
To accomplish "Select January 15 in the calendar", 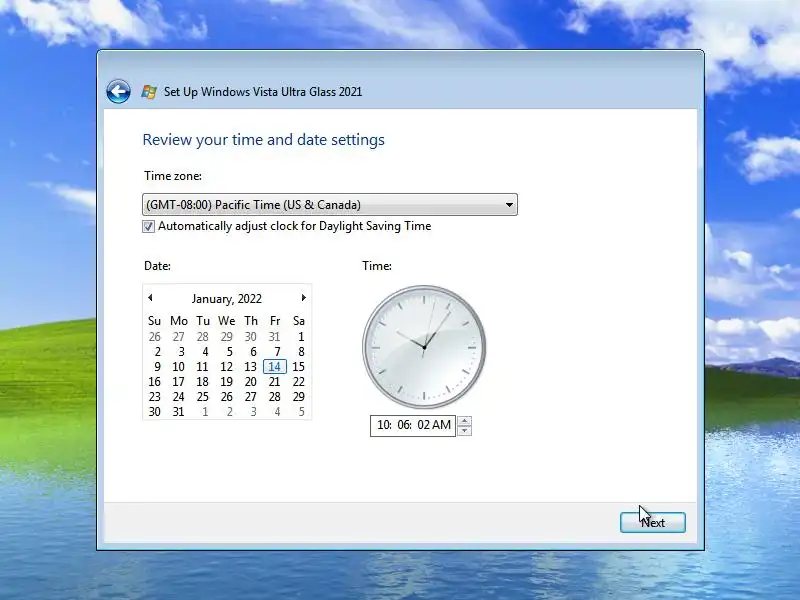I will (x=298, y=366).
